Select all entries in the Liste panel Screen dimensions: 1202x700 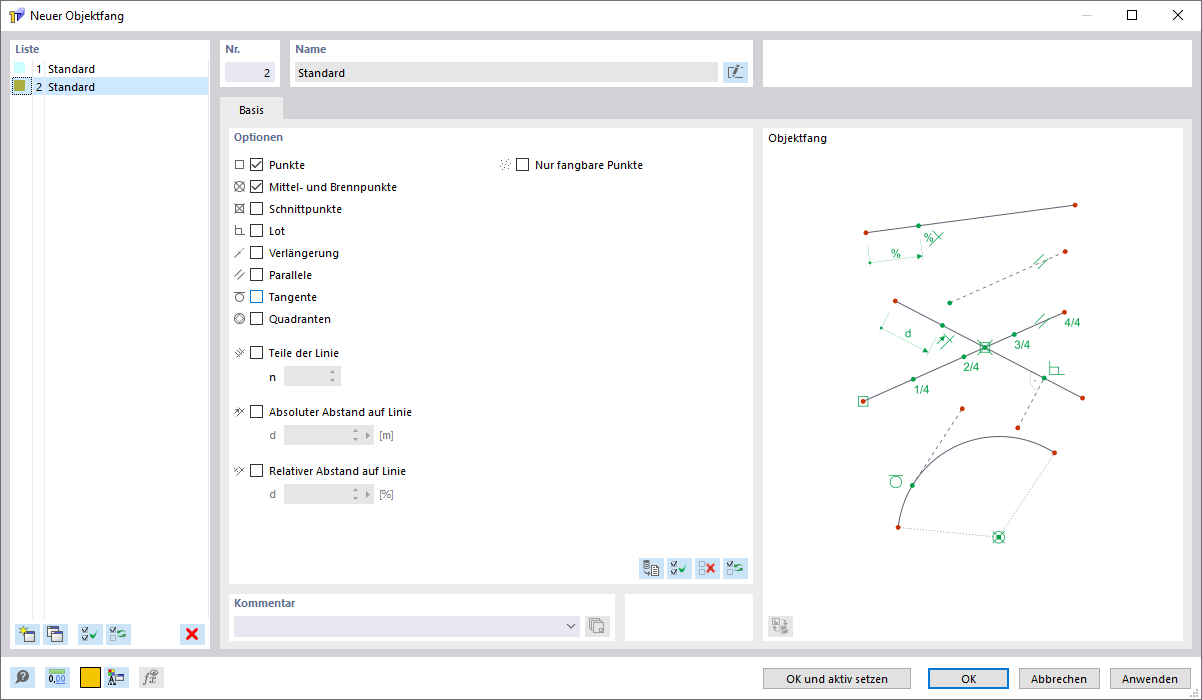[x=91, y=634]
